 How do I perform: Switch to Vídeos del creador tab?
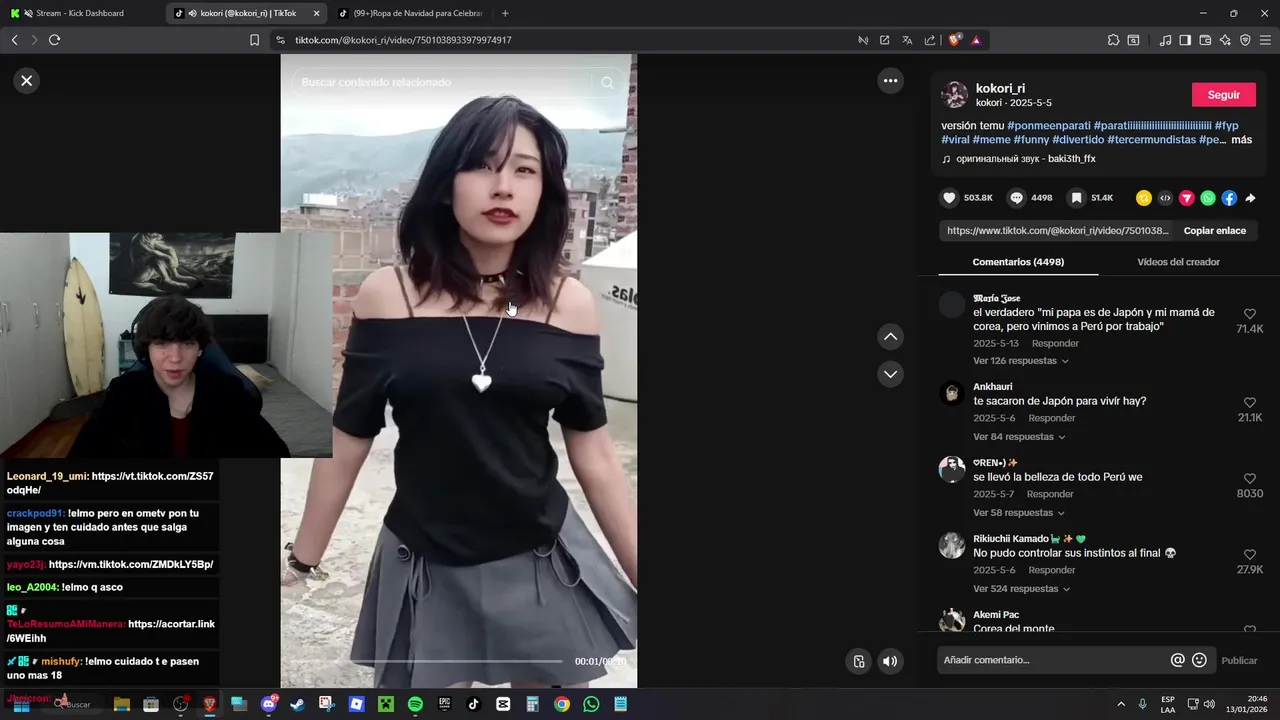(1178, 262)
